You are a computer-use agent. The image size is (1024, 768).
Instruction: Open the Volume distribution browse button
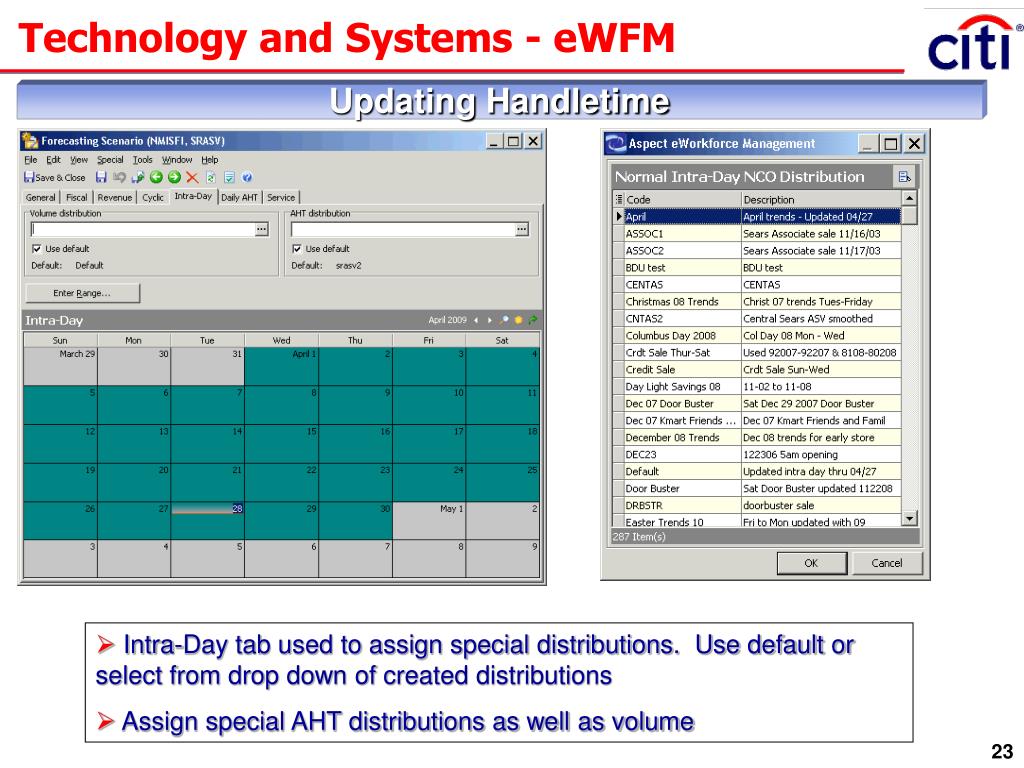click(262, 229)
